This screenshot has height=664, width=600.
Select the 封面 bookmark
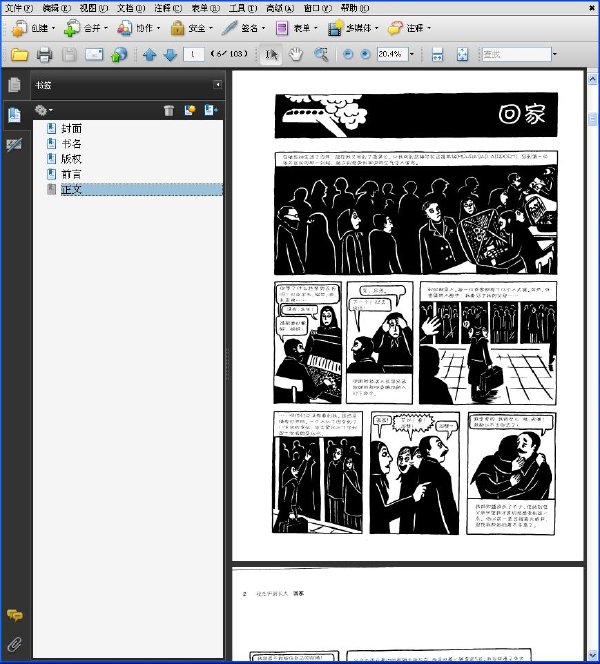pyautogui.click(x=71, y=128)
